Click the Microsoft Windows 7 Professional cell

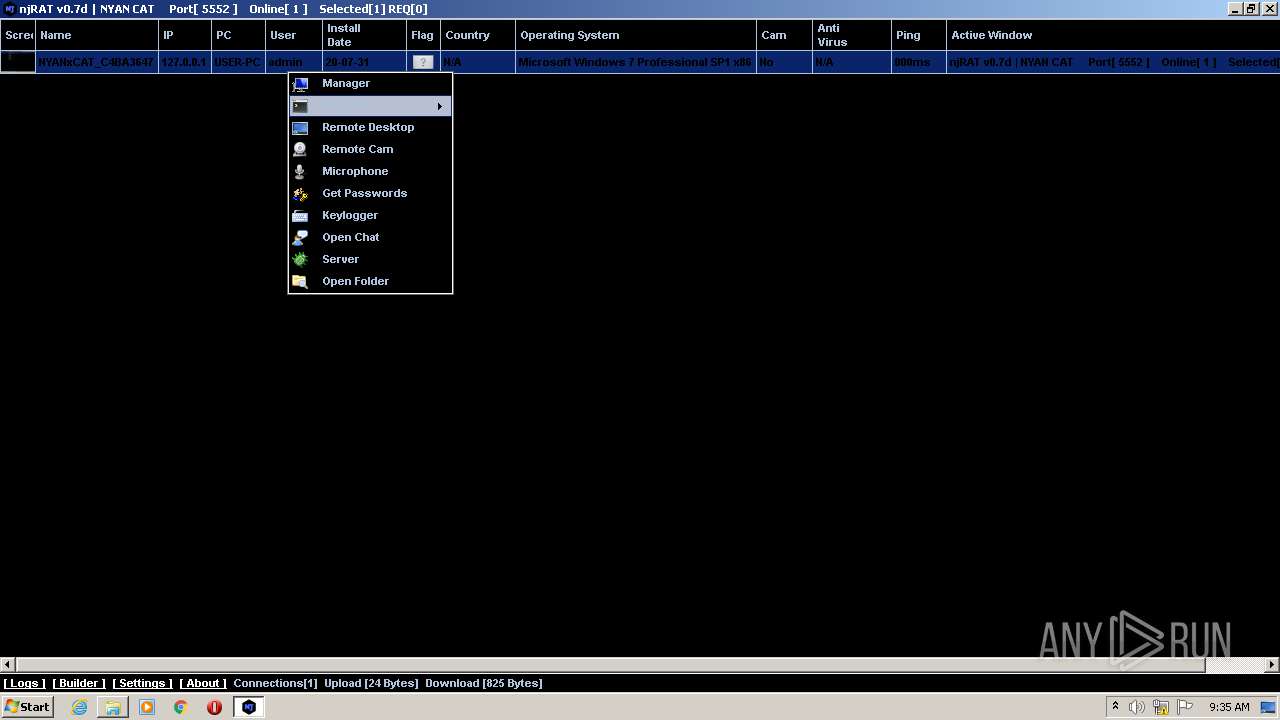click(x=636, y=62)
